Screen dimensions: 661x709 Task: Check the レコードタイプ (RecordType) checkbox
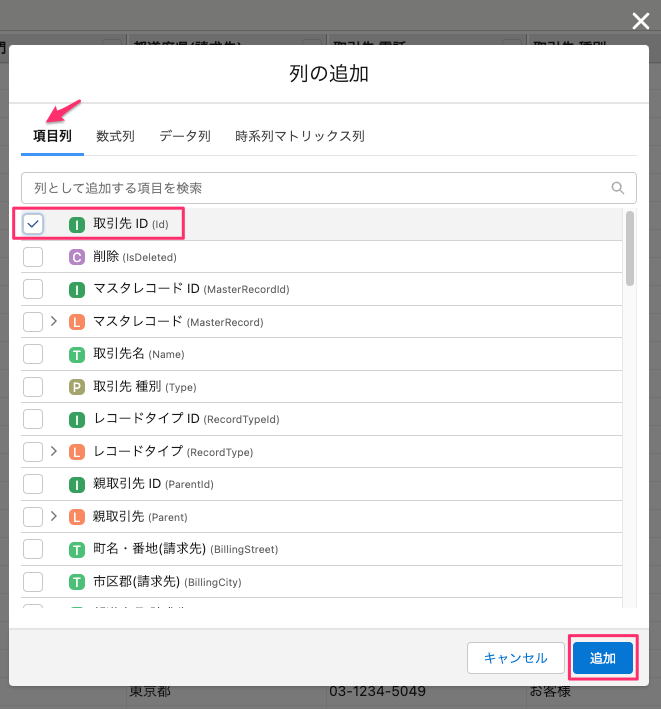click(33, 452)
